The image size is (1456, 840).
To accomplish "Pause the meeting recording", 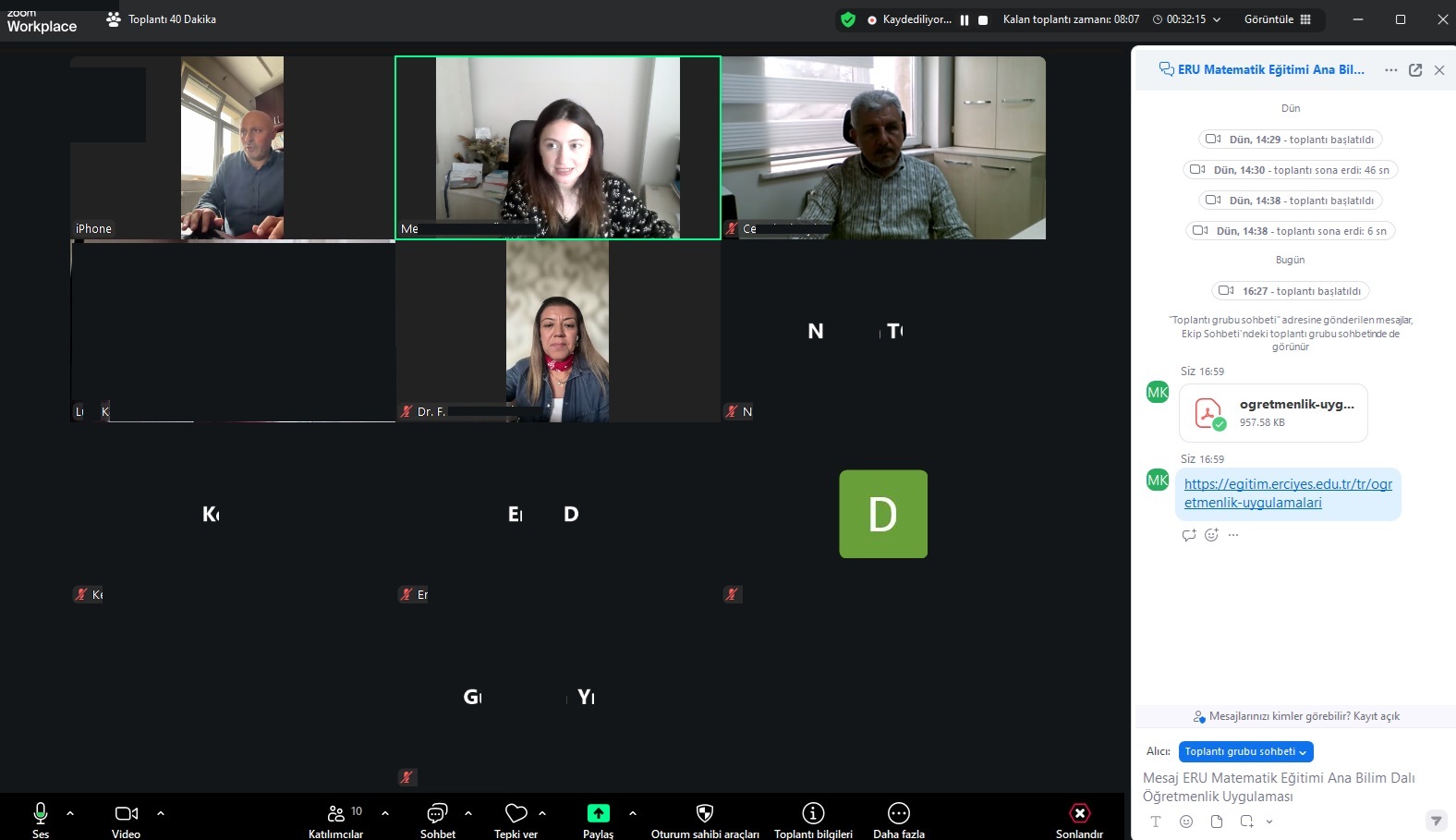I will click(965, 19).
